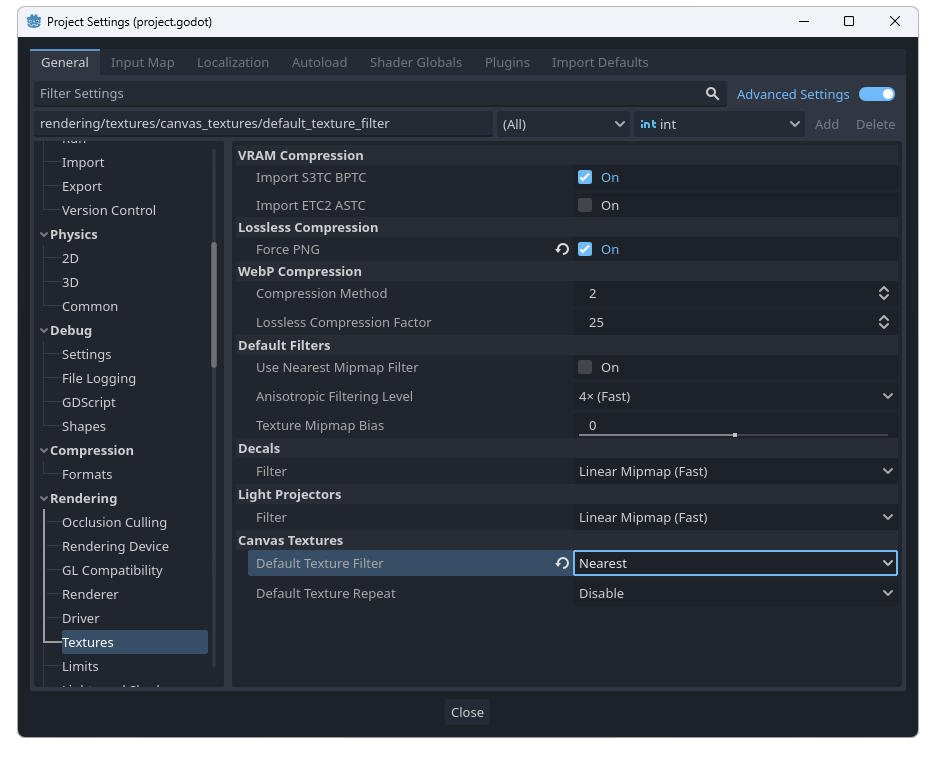Screen dimensions: 936x782
Task: Select Version Control tree item
Action: click(x=109, y=210)
